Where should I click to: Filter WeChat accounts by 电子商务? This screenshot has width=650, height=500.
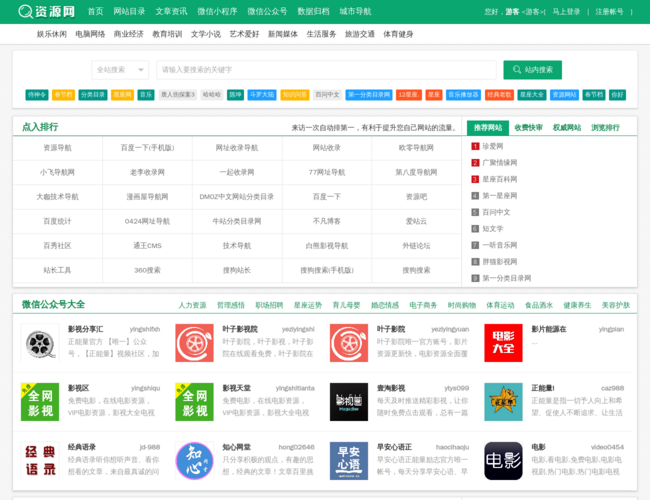coord(423,306)
